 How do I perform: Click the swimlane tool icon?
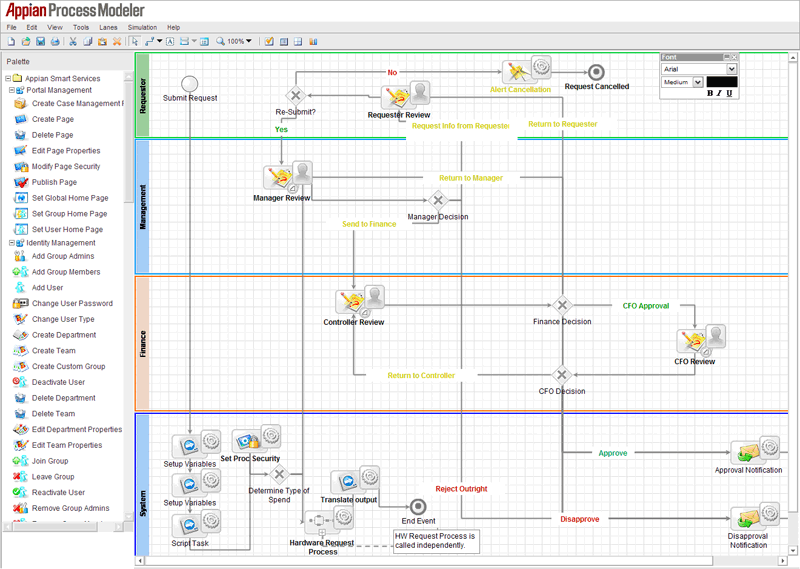(185, 41)
